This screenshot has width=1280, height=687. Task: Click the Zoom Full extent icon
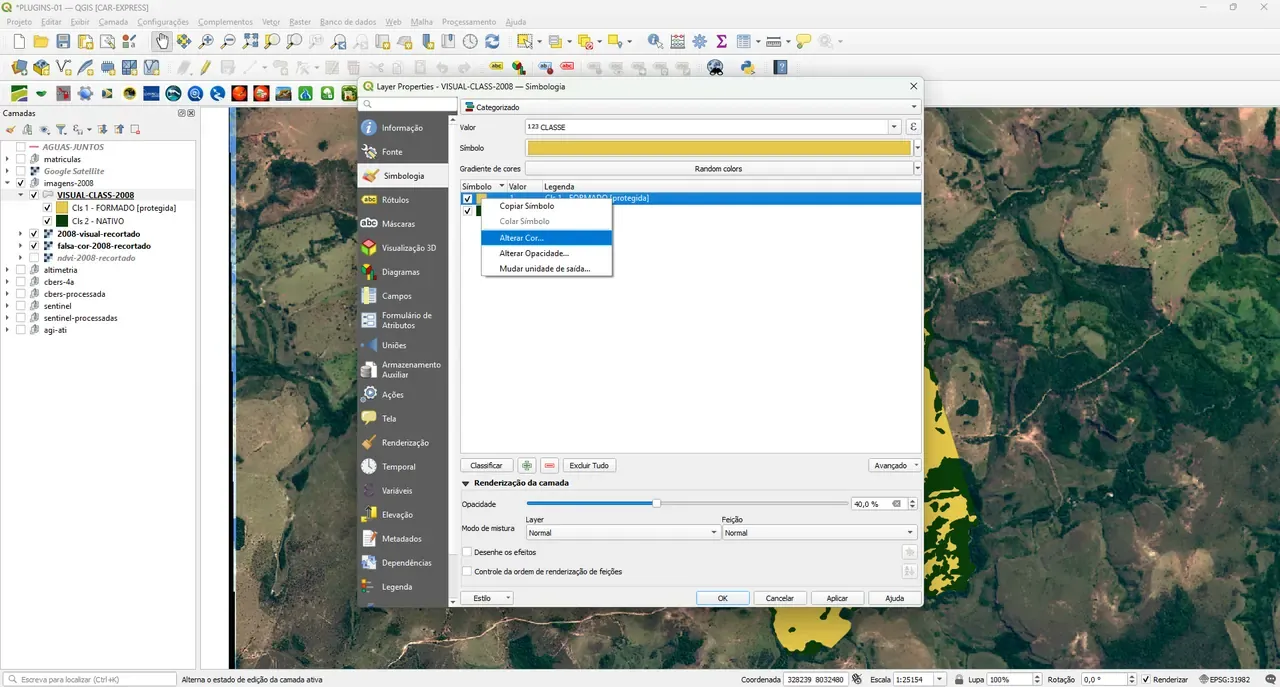pos(250,42)
